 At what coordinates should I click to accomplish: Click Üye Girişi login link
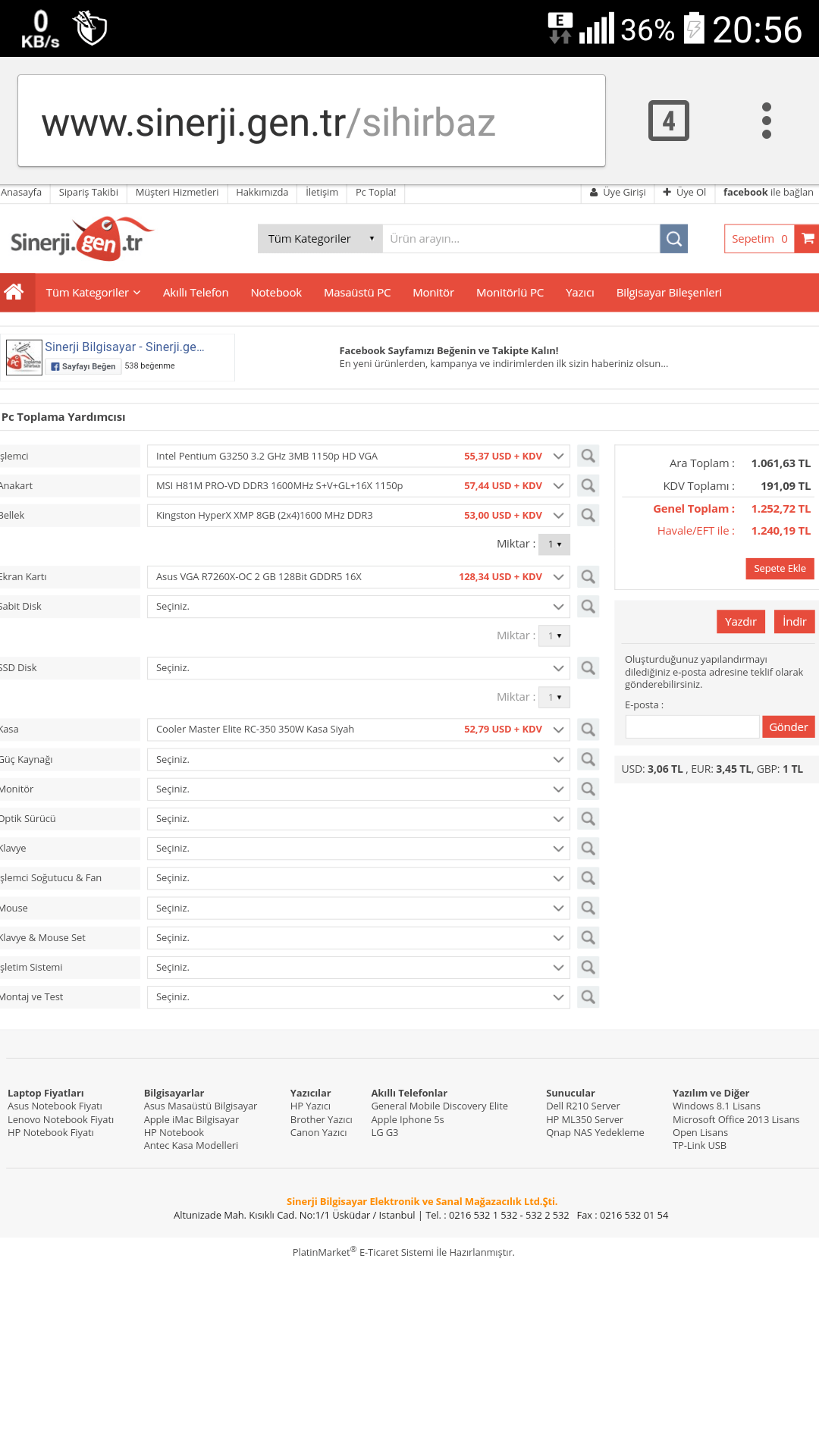point(618,193)
